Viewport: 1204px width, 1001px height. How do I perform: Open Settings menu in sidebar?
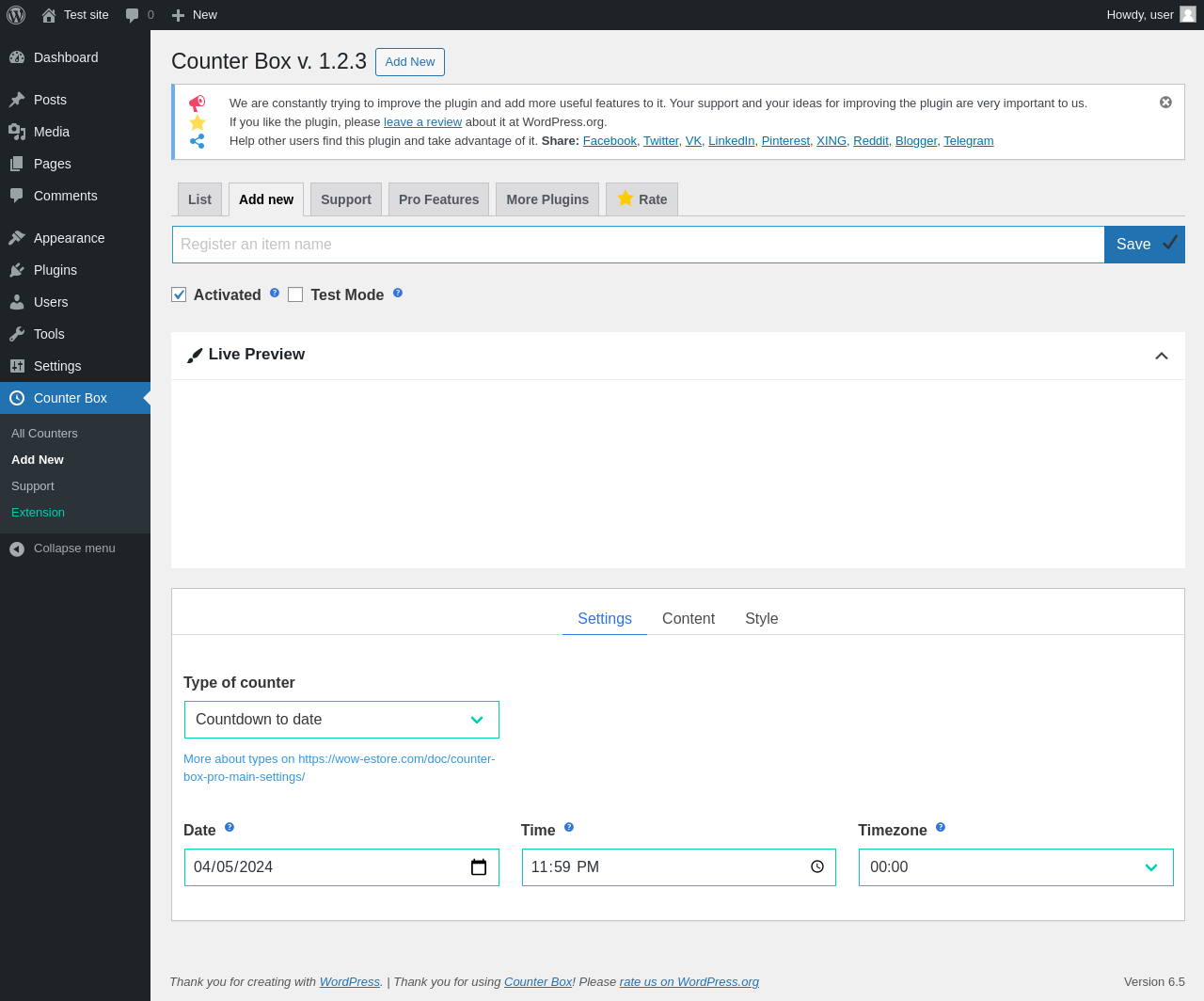[75, 366]
